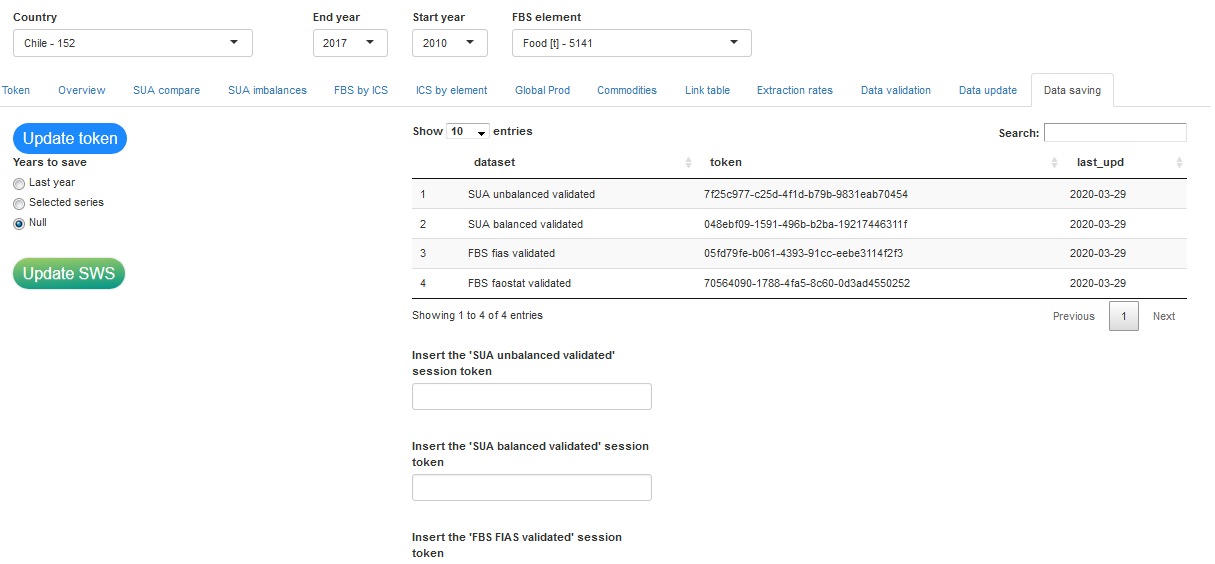Click the SUA unbalanced validated token input
Image resolution: width=1215 pixels, height=564 pixels.
coord(531,397)
